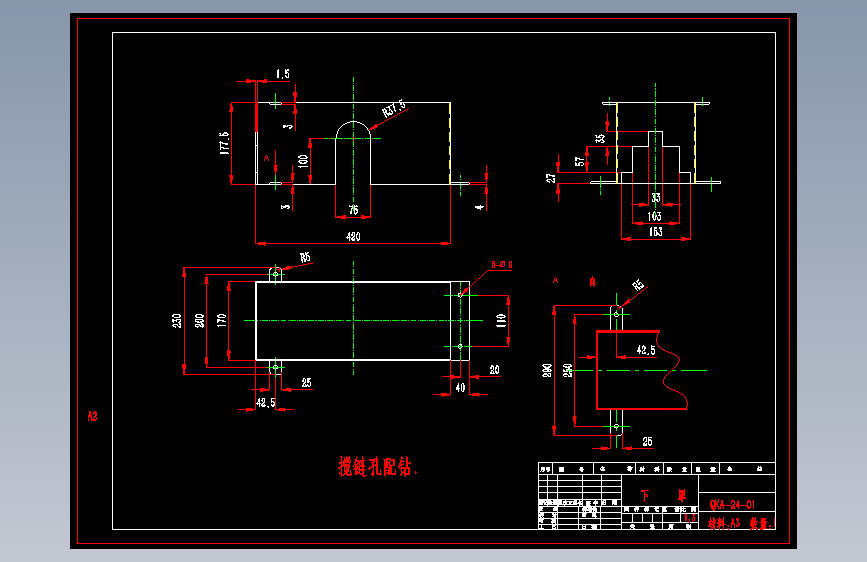Select the 27 height dimension
The width and height of the screenshot is (867, 562).
pyautogui.click(x=550, y=178)
